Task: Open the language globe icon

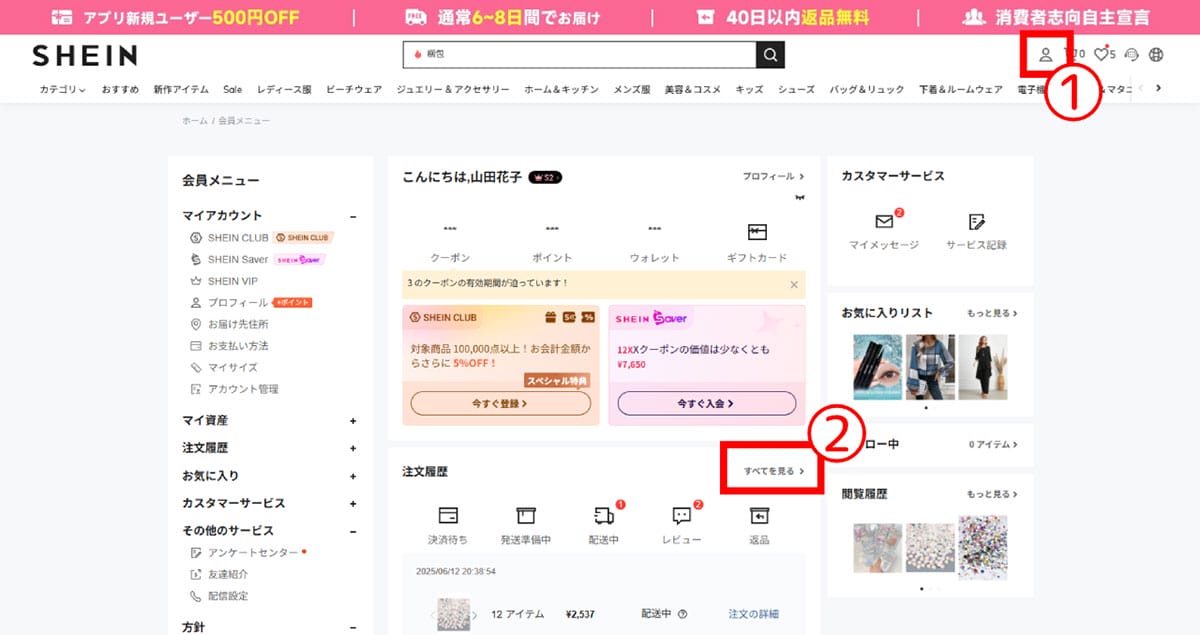Action: click(x=1157, y=55)
